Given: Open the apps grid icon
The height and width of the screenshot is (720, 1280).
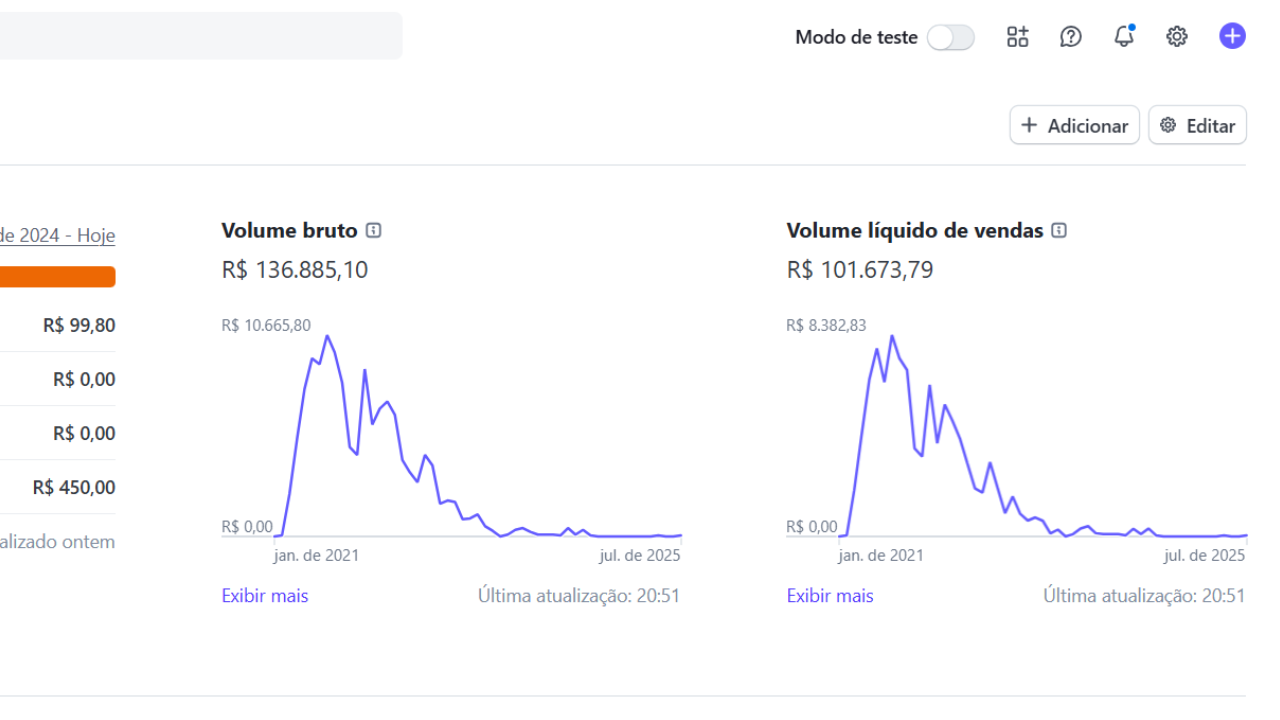Looking at the screenshot, I should tap(1017, 37).
